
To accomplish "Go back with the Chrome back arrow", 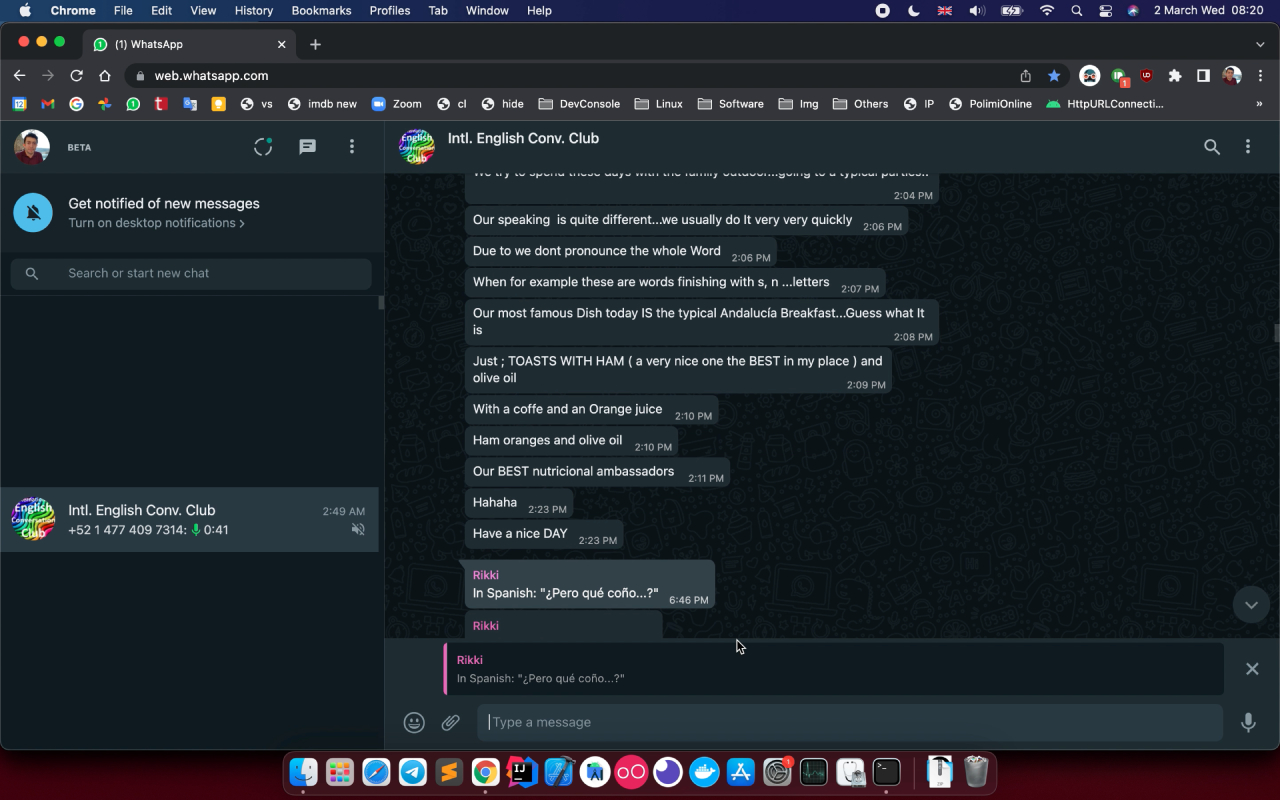I will pyautogui.click(x=19, y=76).
